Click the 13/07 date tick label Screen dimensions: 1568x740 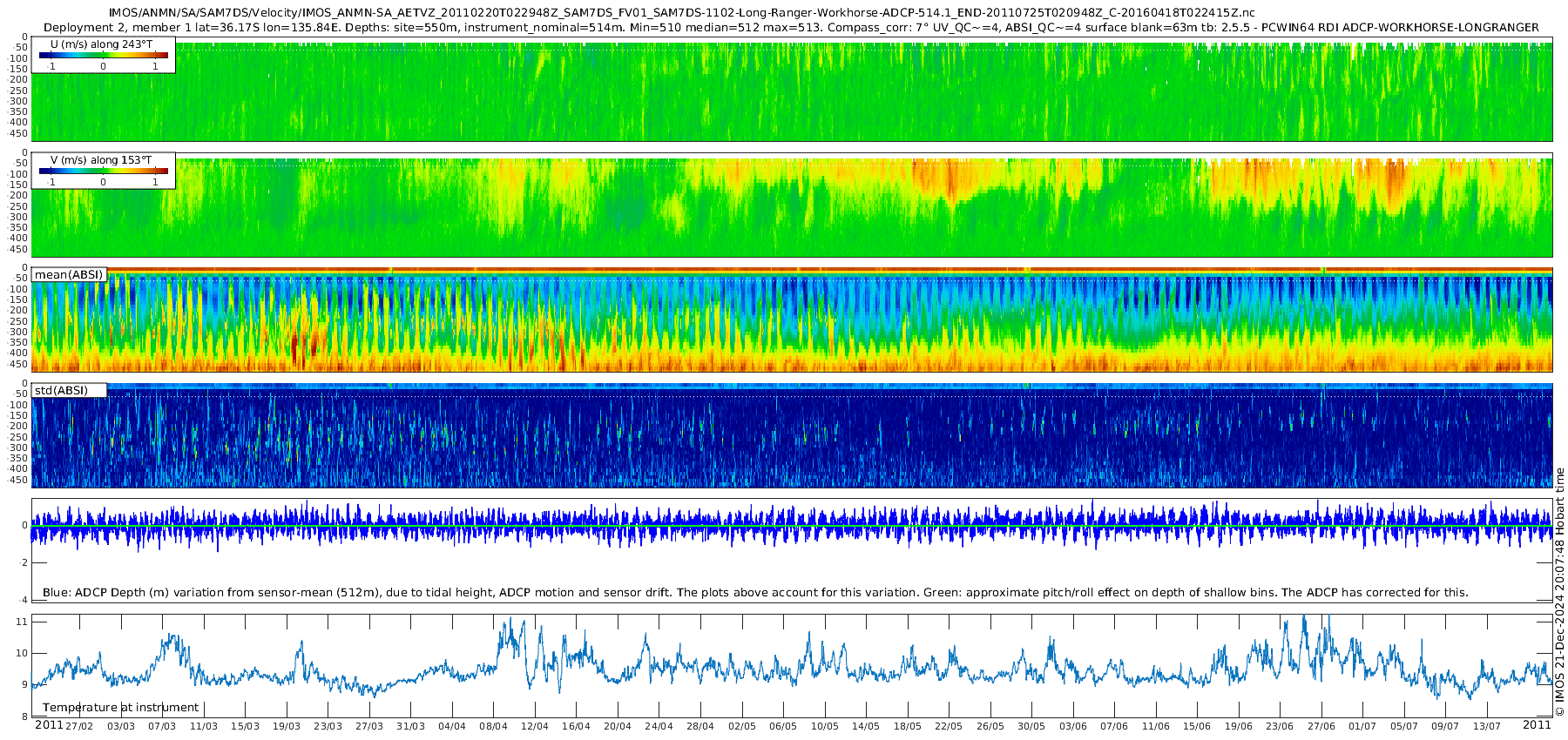[1486, 726]
